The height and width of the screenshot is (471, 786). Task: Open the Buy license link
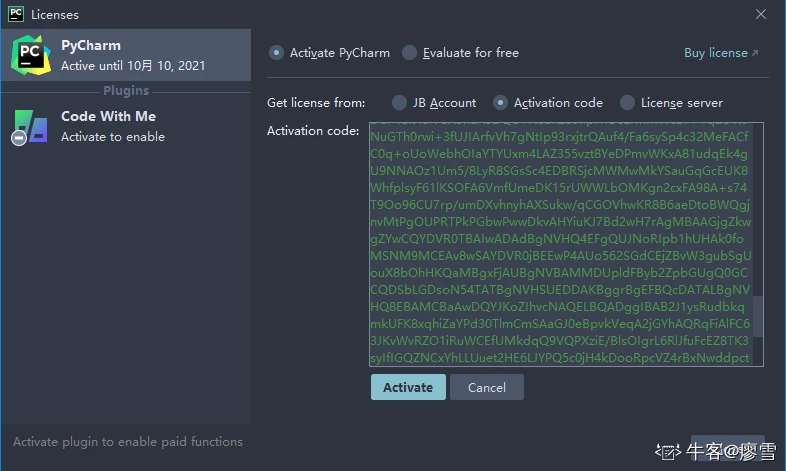pos(715,53)
